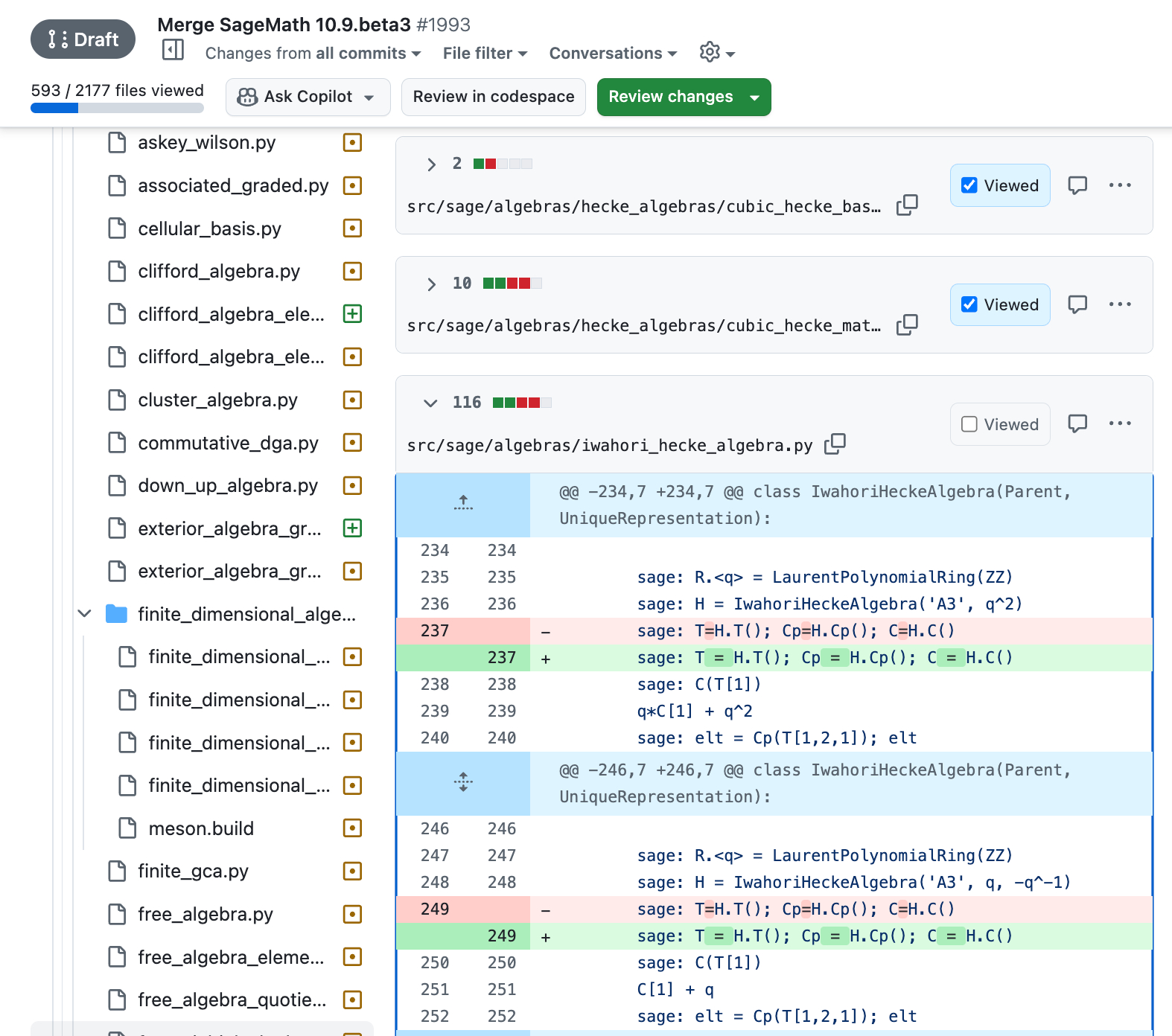Image resolution: width=1172 pixels, height=1036 pixels.
Task: Collapse the iwahori_hecke_algebra.py diff
Action: click(x=430, y=403)
